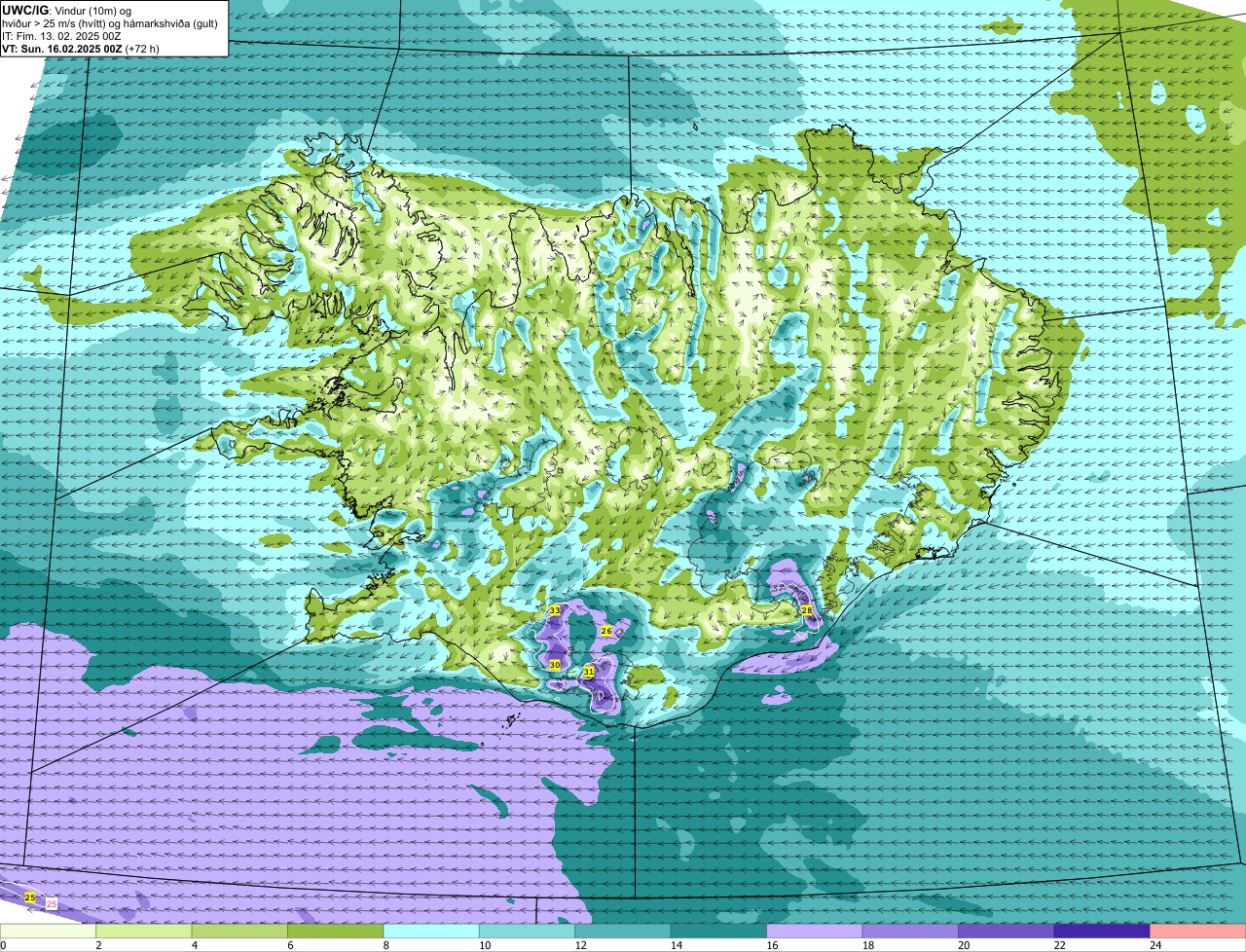
Task: Click the legend tick label '8'
Action: pos(385,945)
